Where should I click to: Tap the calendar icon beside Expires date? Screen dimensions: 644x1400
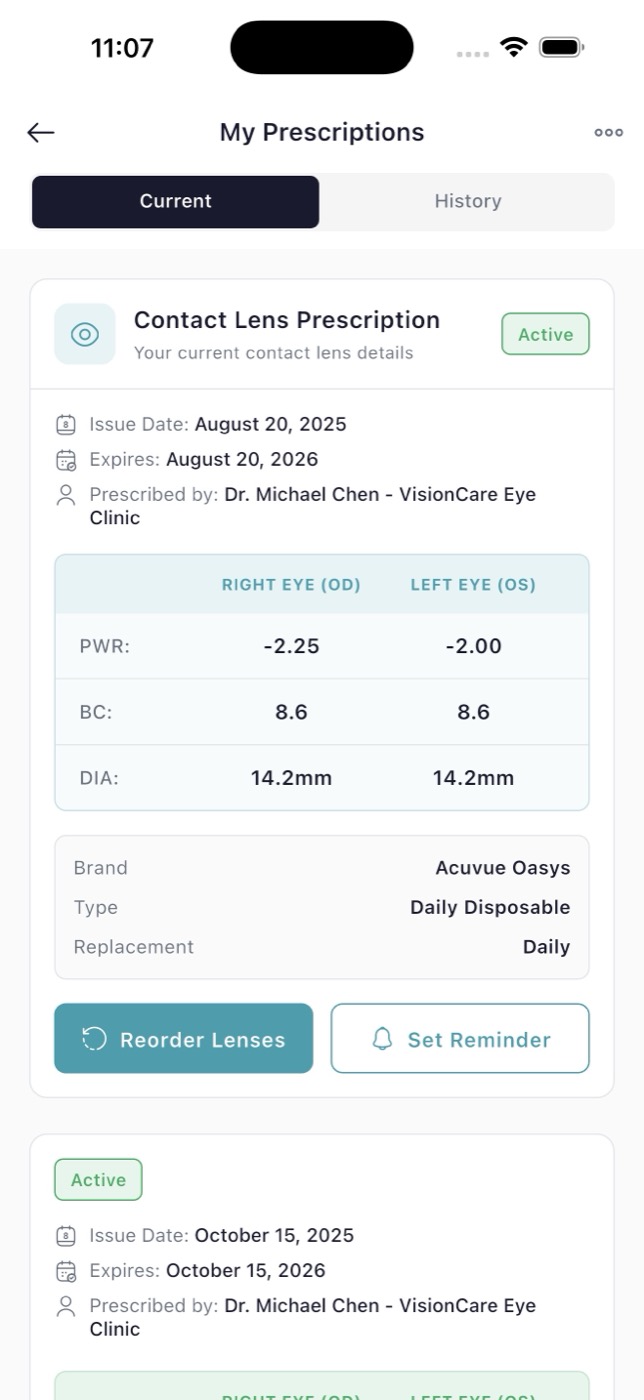[x=66, y=460]
